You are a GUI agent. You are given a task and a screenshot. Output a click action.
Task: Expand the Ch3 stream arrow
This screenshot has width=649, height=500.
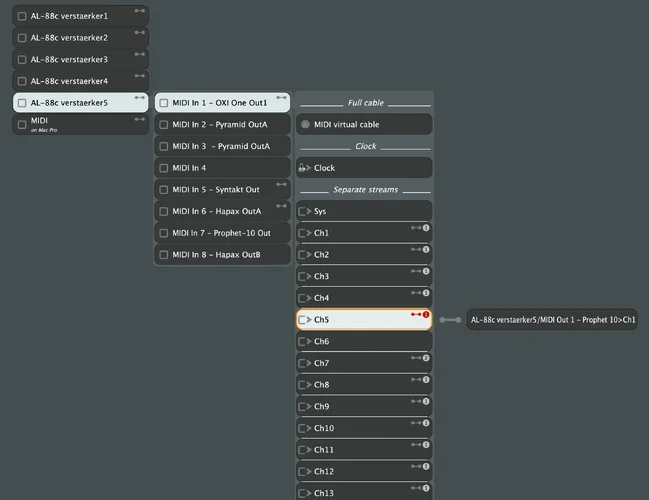(304, 277)
